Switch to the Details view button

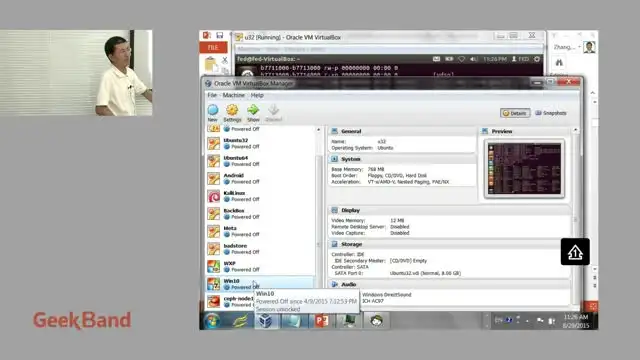tap(515, 113)
